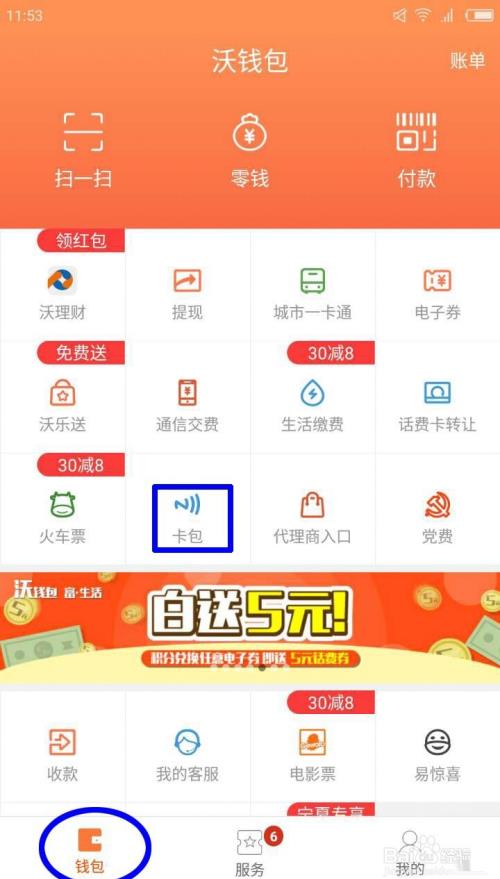The image size is (500, 879).
Task: Open 我的客服 customer service icon
Action: tap(187, 742)
